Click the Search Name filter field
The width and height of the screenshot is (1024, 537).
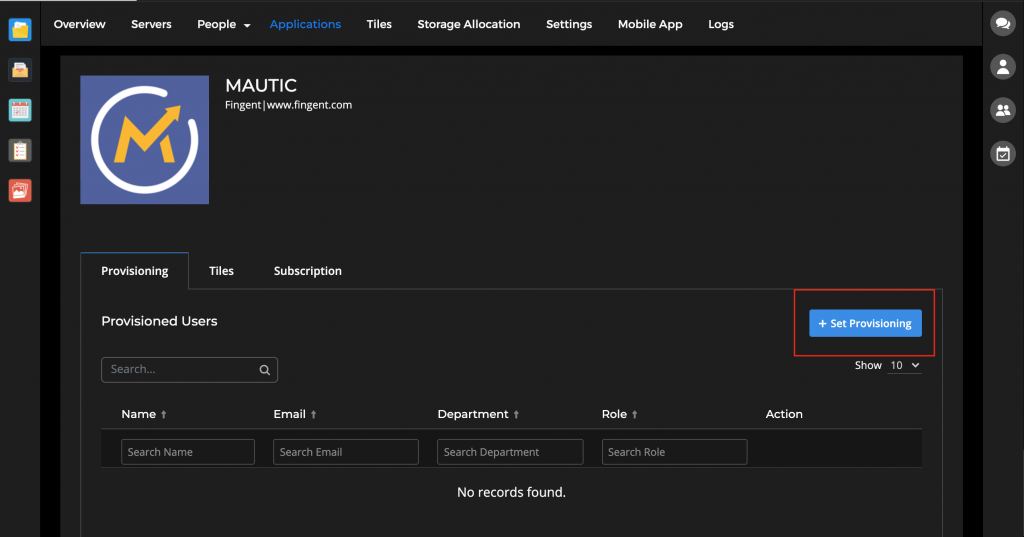pos(188,452)
